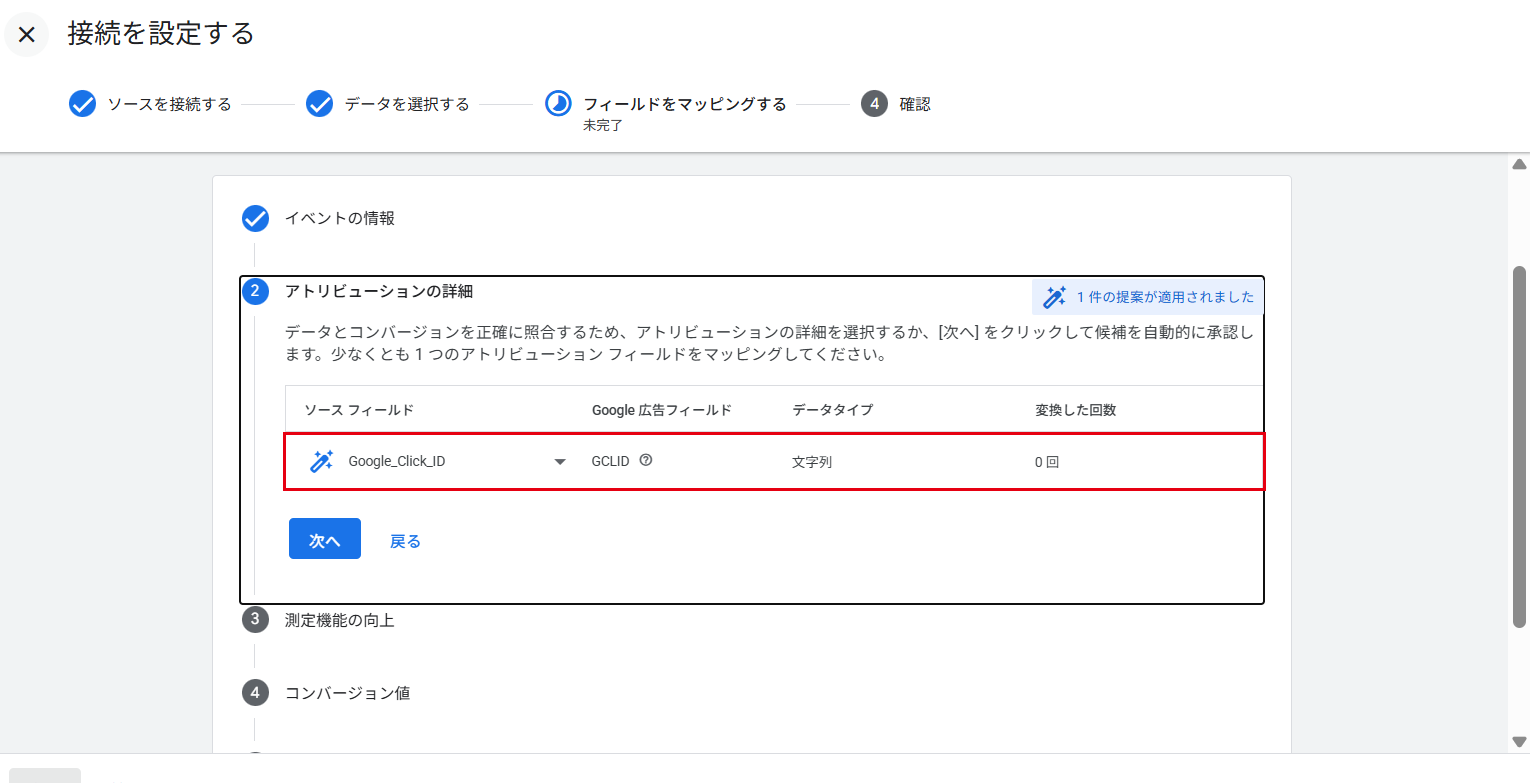This screenshot has width=1530, height=783.
Task: Click the step 4 確認 number icon
Action: click(x=874, y=104)
